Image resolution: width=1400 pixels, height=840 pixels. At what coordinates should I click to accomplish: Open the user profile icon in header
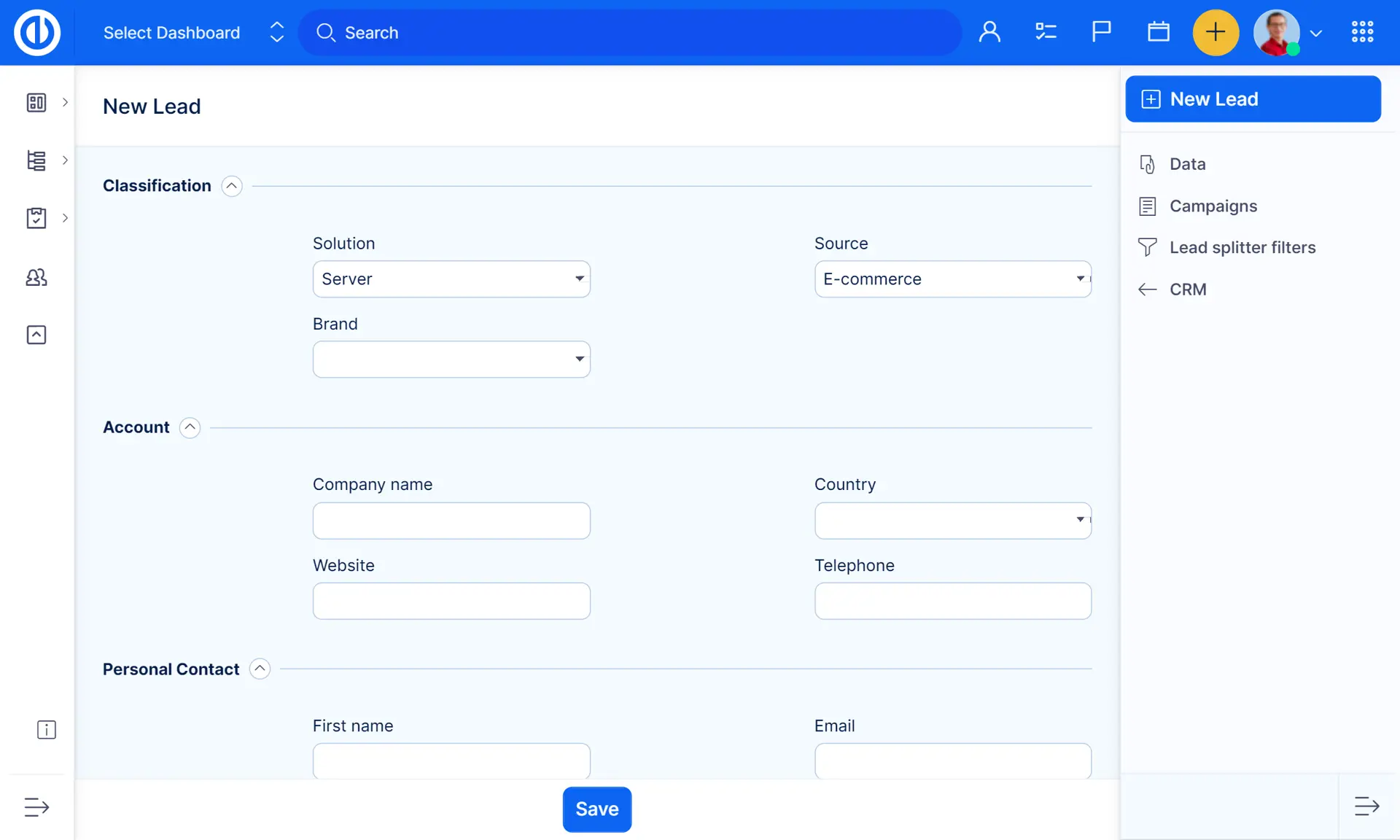[989, 32]
